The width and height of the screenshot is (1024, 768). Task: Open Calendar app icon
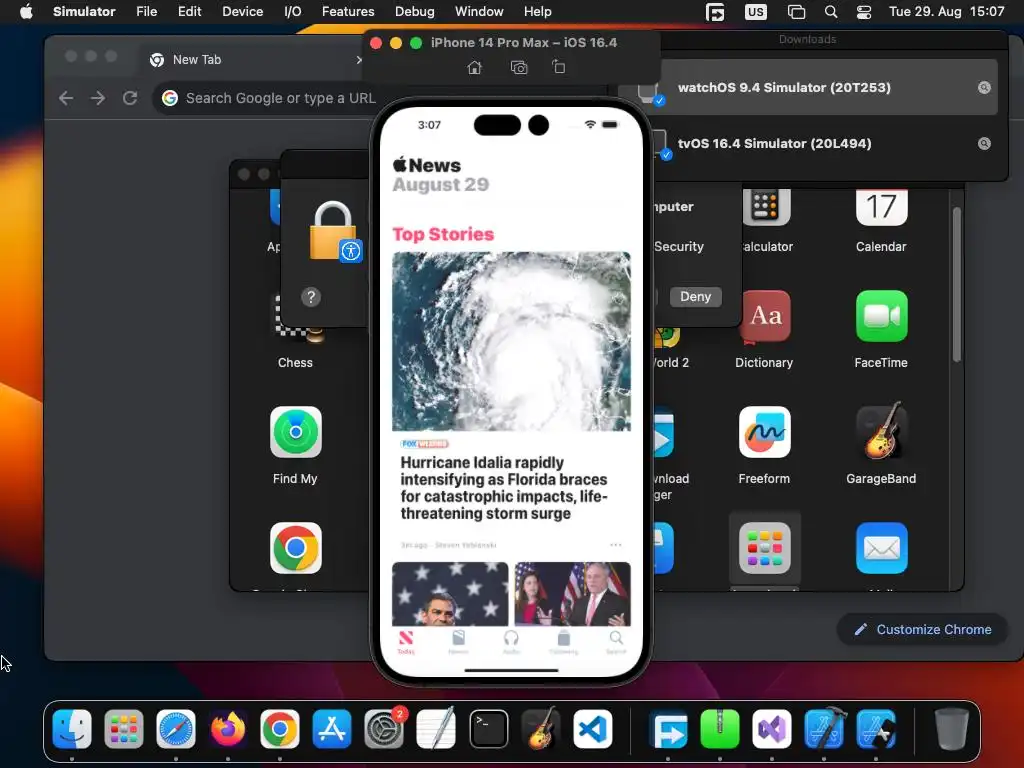tap(881, 208)
